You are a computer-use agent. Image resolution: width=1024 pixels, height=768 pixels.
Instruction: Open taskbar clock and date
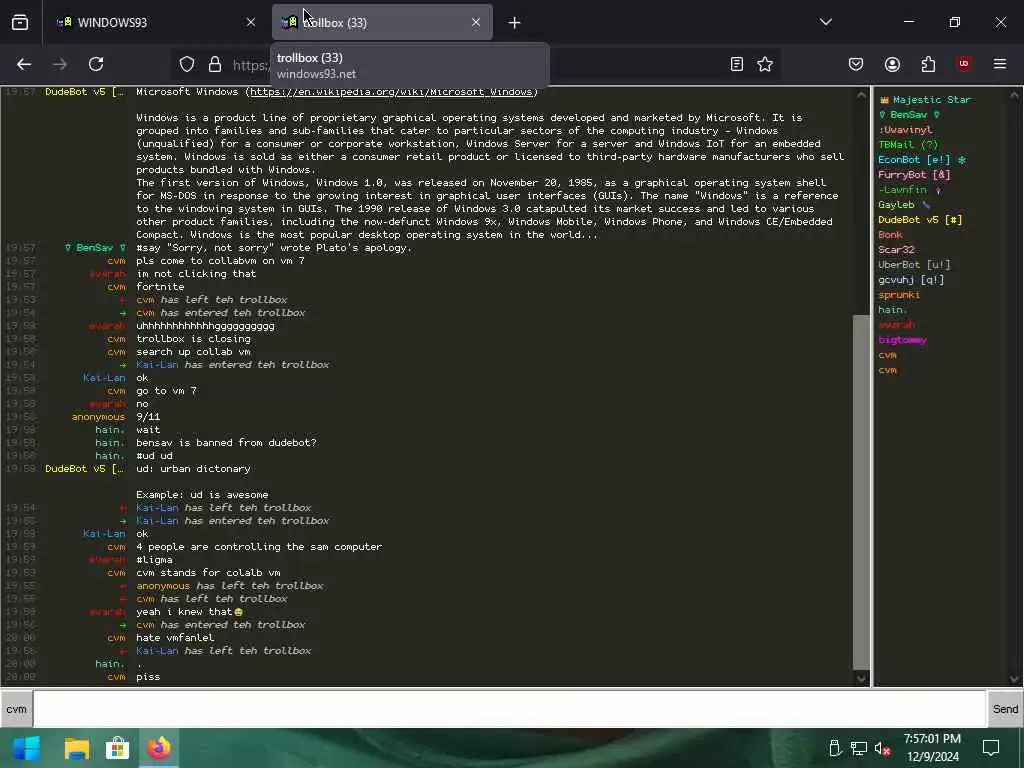pos(933,748)
